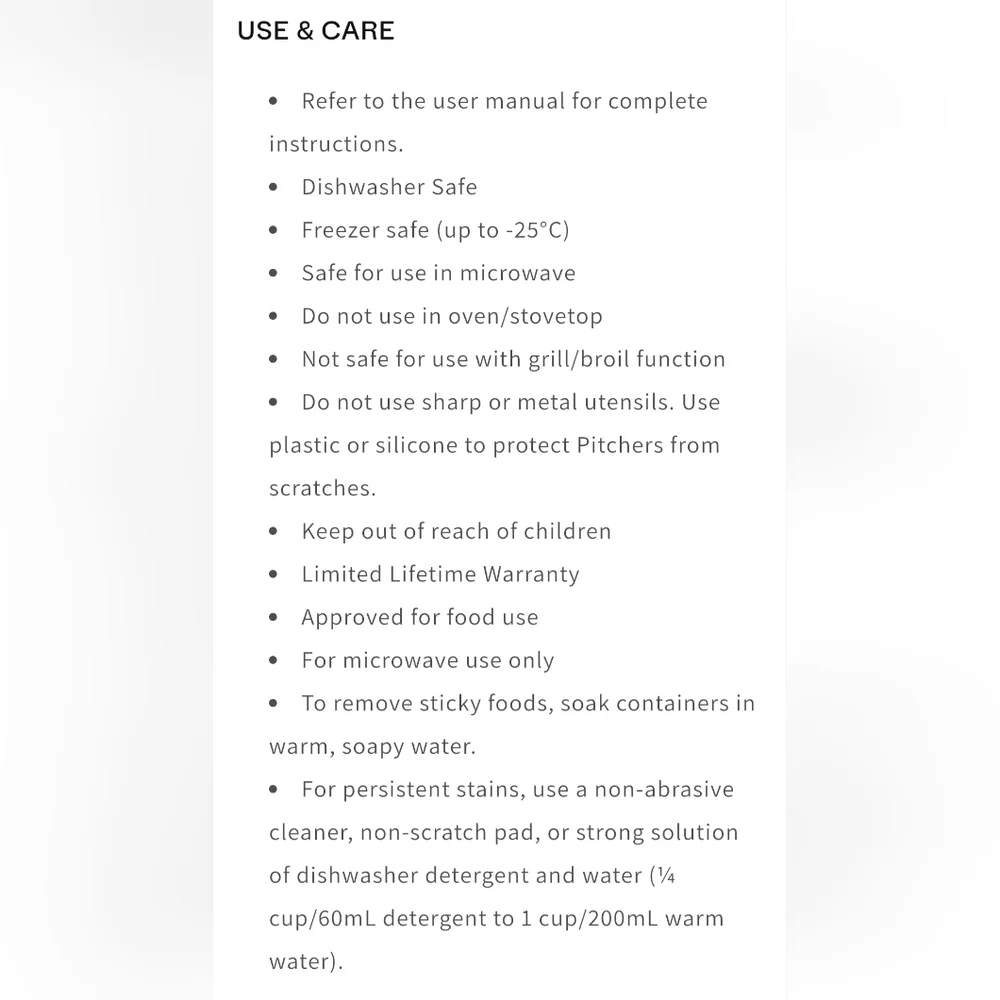Click the USE & CARE heading
This screenshot has width=1000, height=1000.
click(x=316, y=31)
